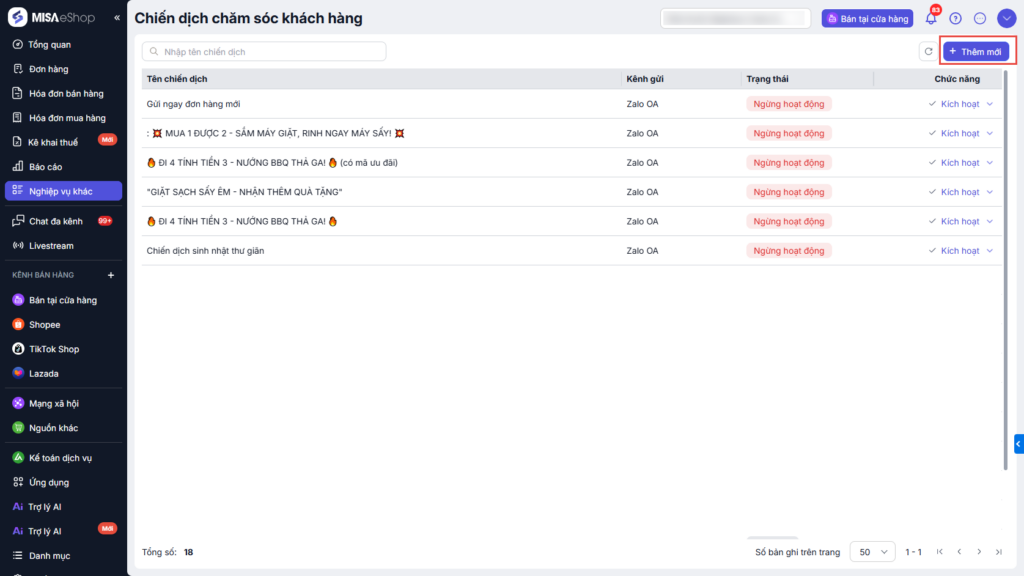Go to last page
The width and height of the screenshot is (1024, 576).
(999, 552)
